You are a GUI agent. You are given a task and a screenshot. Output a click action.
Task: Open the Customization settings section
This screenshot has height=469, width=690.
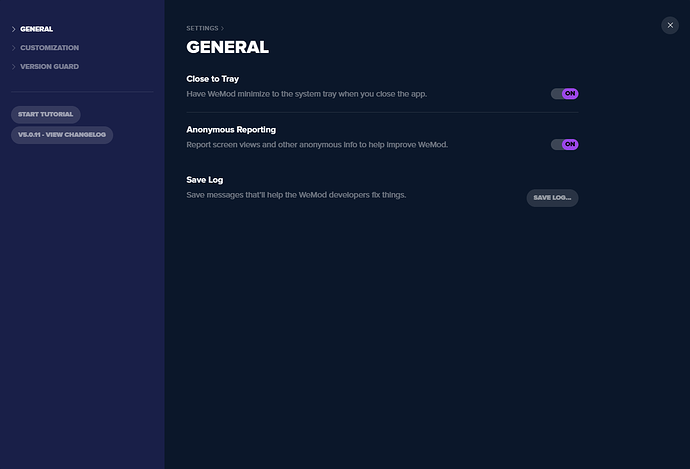[x=49, y=48]
